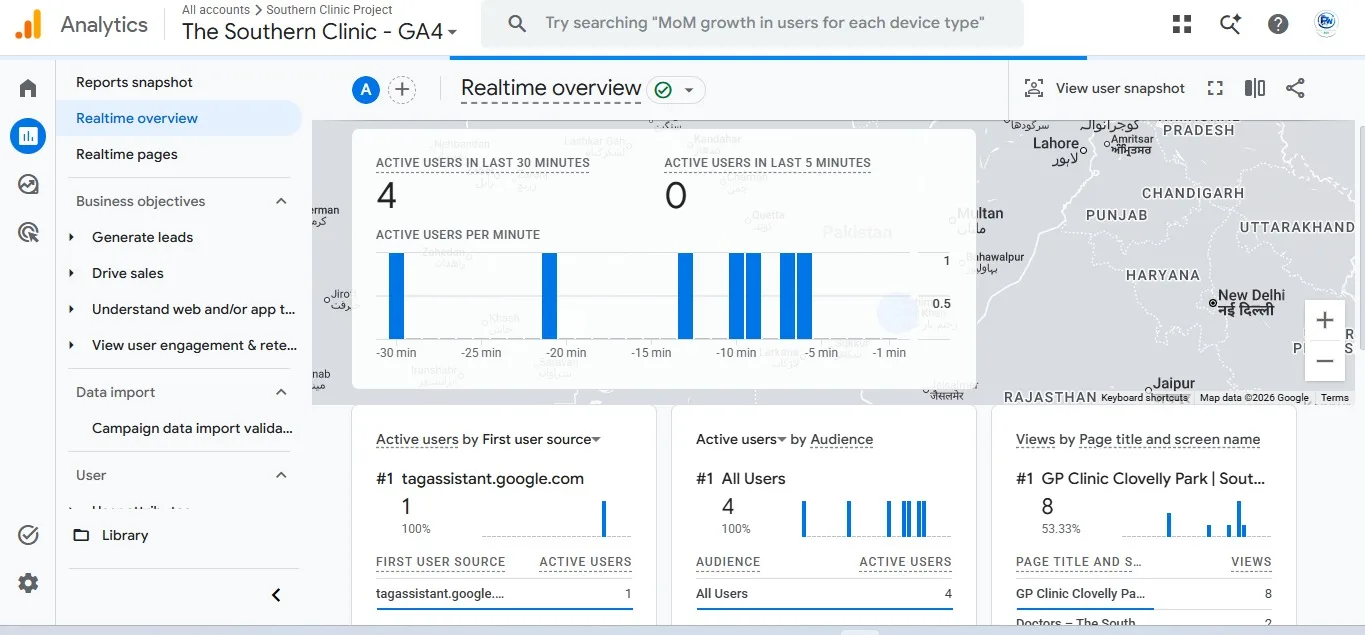Open Configure checkmark icon above gear
The height and width of the screenshot is (635, 1365).
click(28, 535)
